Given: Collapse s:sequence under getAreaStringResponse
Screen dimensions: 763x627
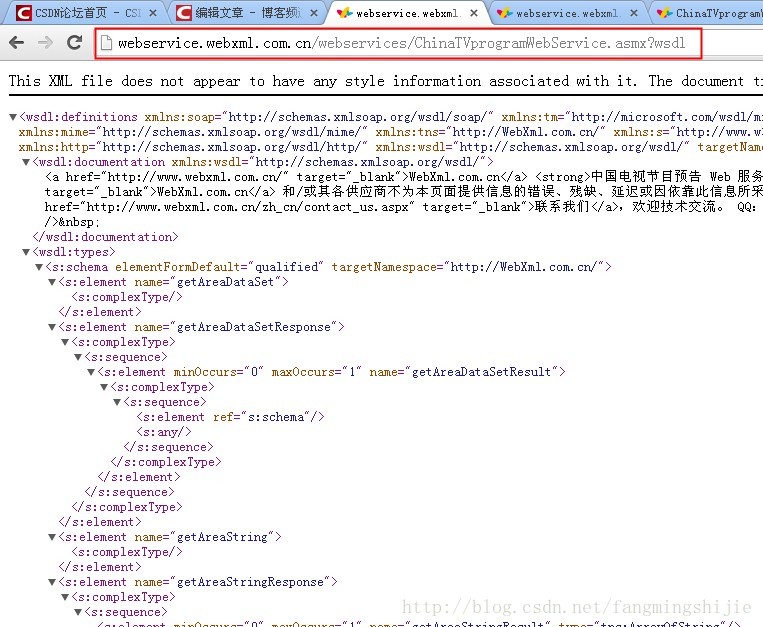Looking at the screenshot, I should tap(78, 612).
